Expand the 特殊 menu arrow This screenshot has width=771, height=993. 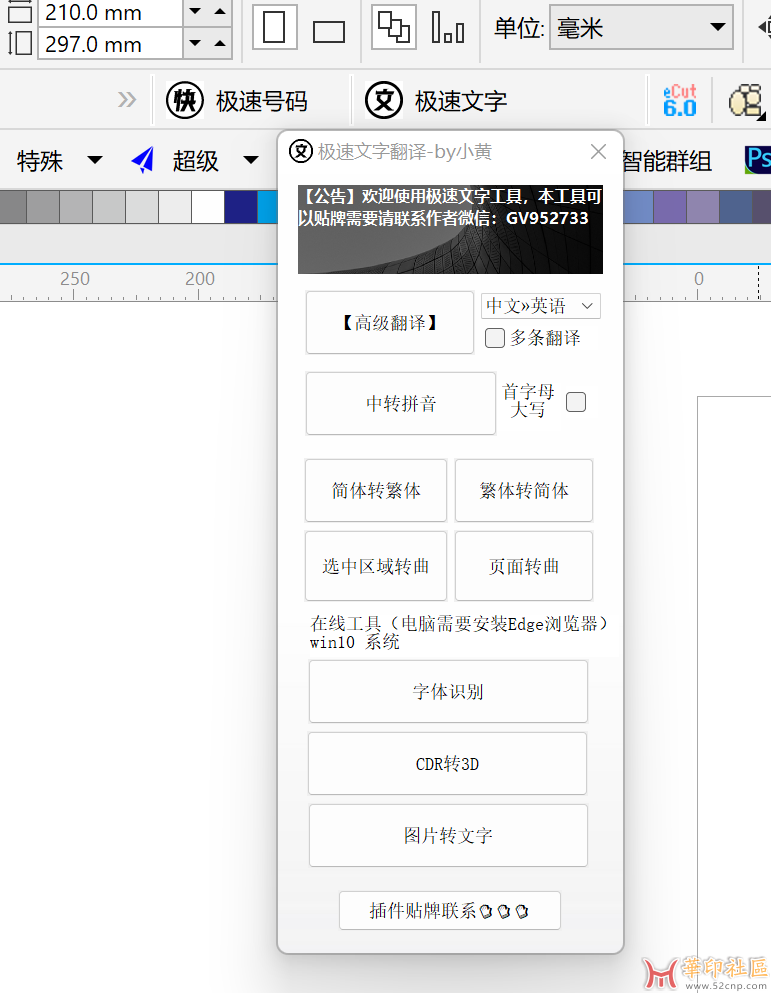click(95, 160)
